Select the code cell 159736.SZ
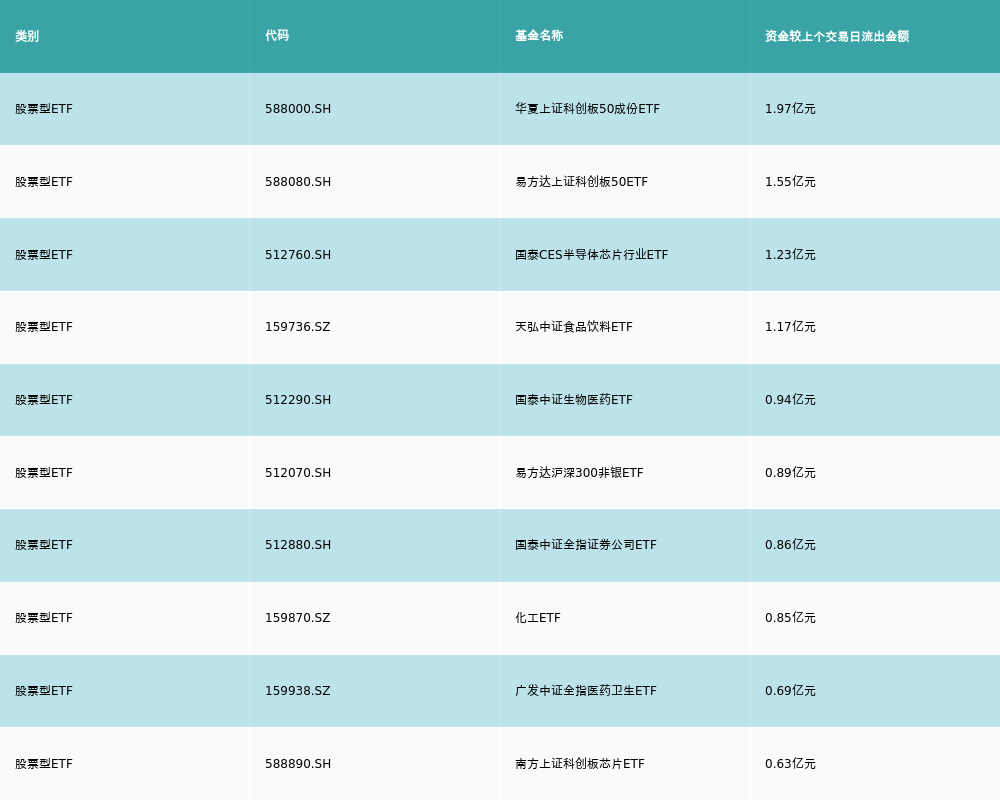 click(297, 327)
